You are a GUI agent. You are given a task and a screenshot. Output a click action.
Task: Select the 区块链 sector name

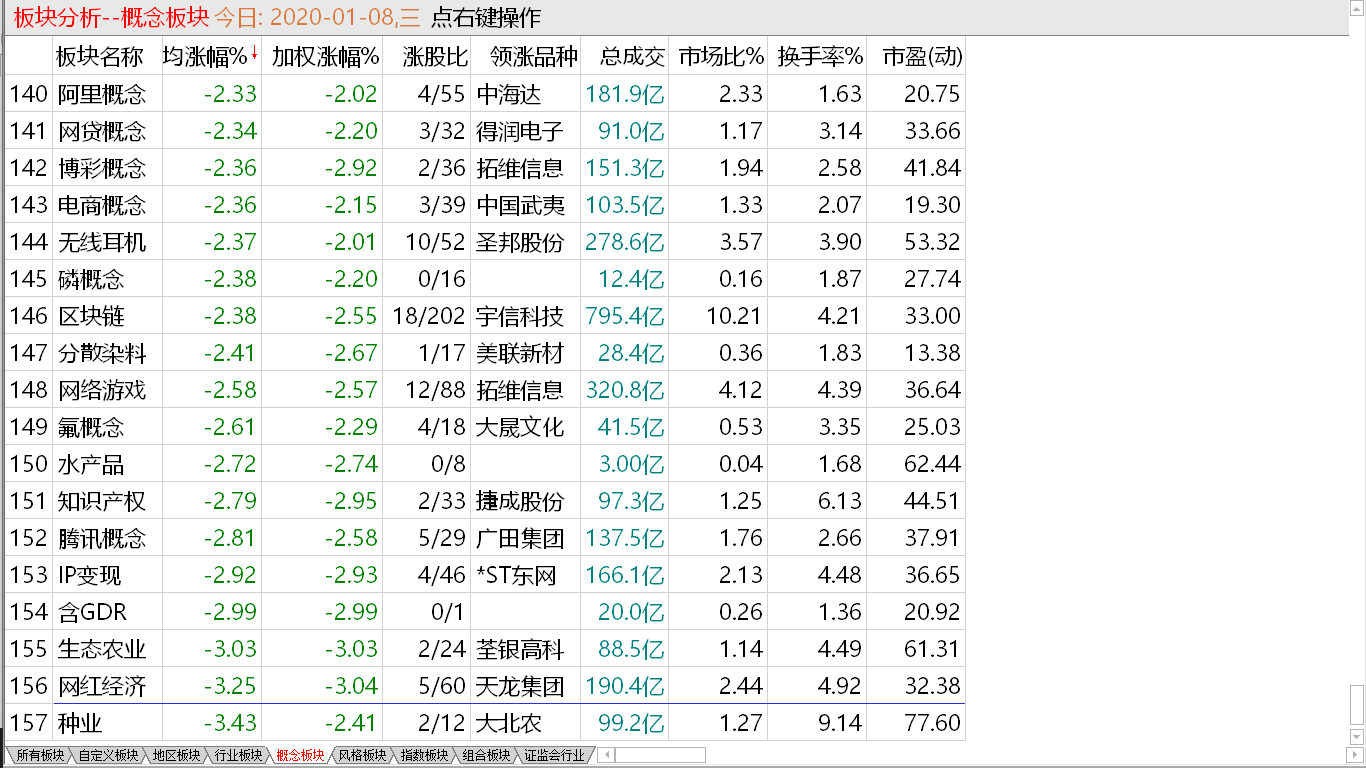click(x=91, y=316)
